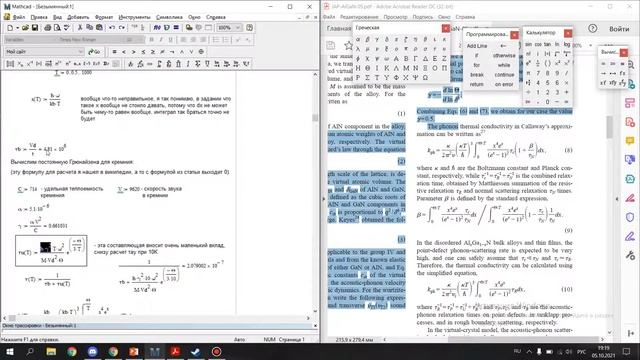Click Calculate equals-sign toolbar icon
This screenshot has height=360, width=640.
pos(176,28)
